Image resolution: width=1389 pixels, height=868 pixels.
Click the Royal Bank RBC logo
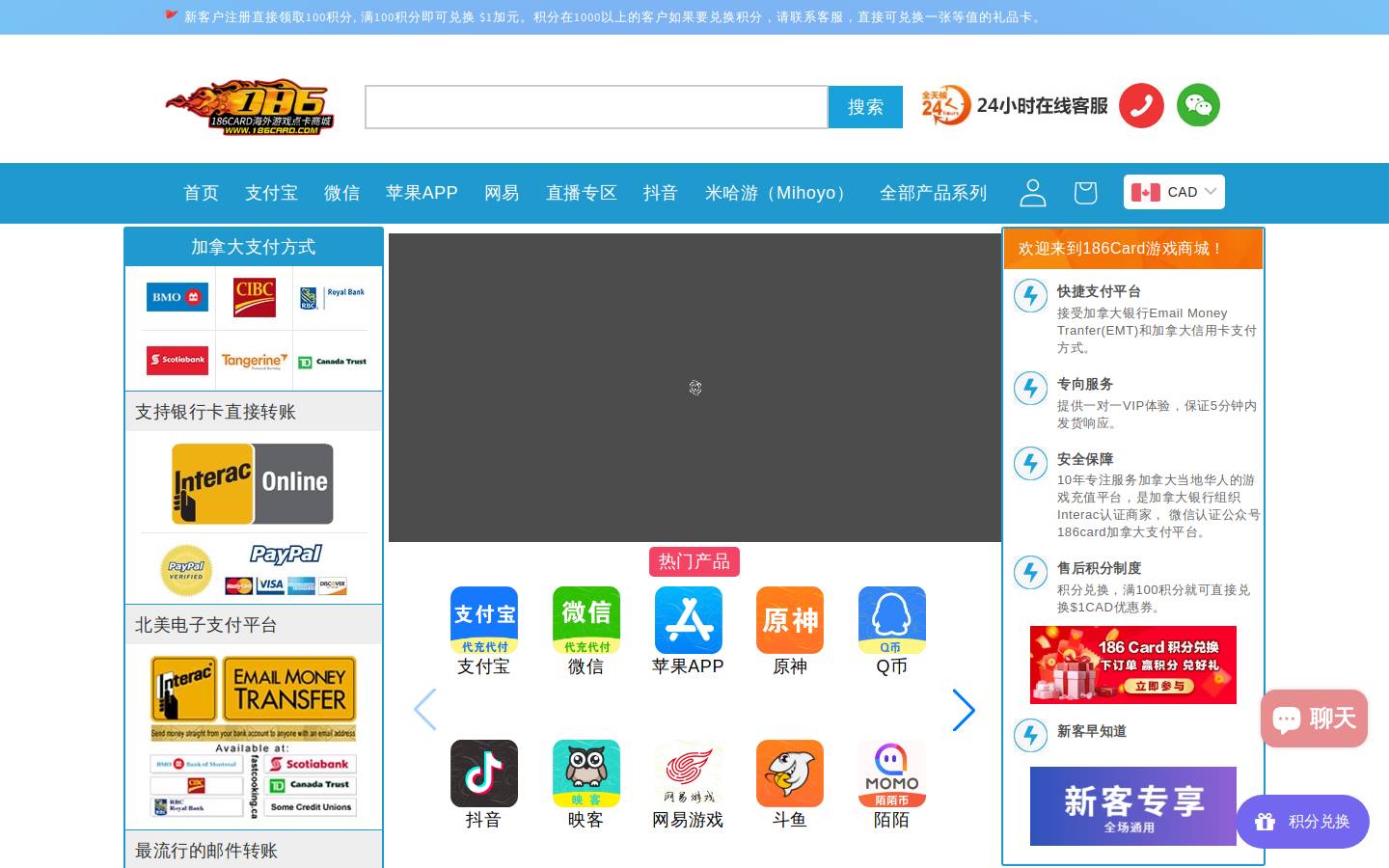click(x=332, y=297)
